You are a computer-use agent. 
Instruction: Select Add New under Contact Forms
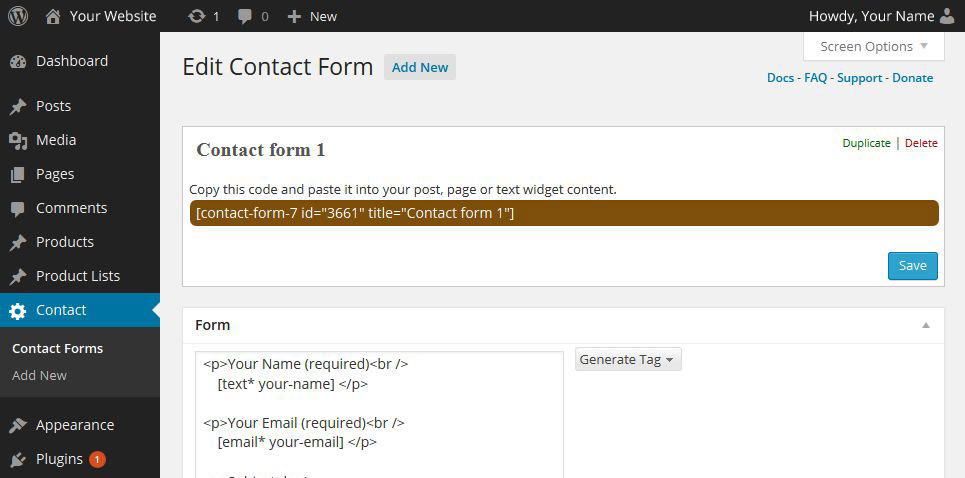pyautogui.click(x=39, y=375)
